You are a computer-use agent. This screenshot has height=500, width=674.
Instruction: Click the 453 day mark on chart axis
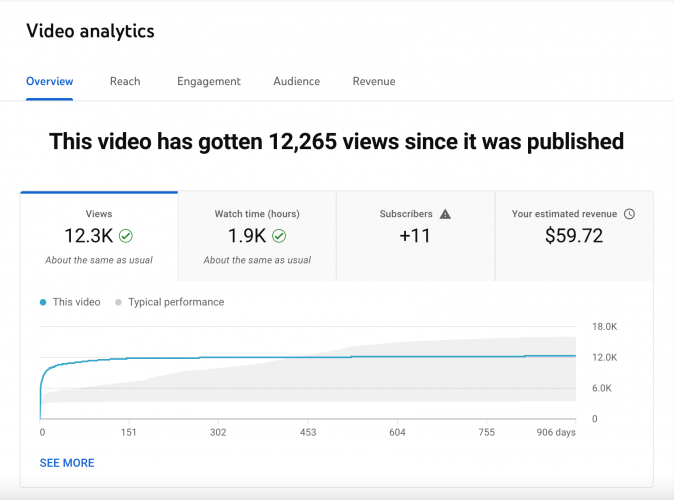pos(308,433)
